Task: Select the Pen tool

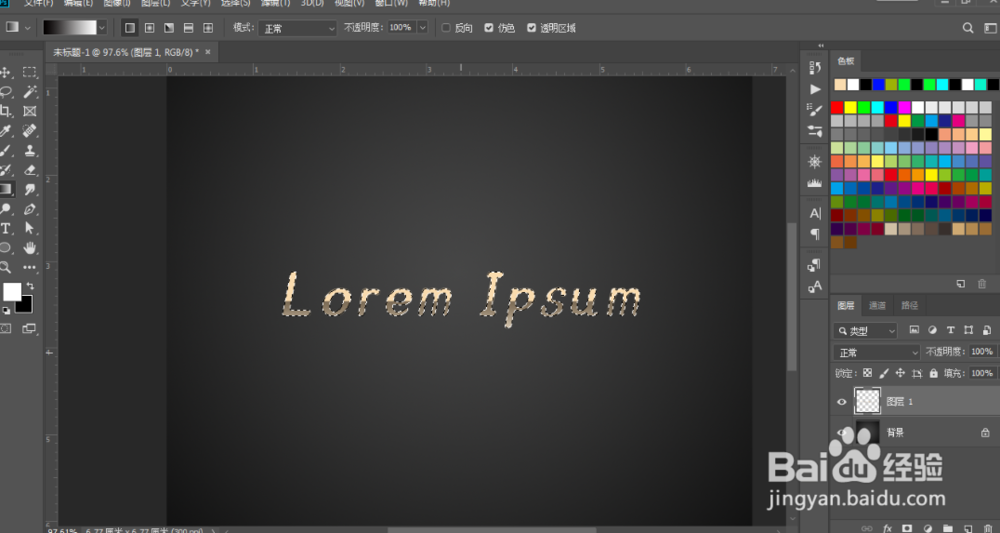Action: (29, 209)
